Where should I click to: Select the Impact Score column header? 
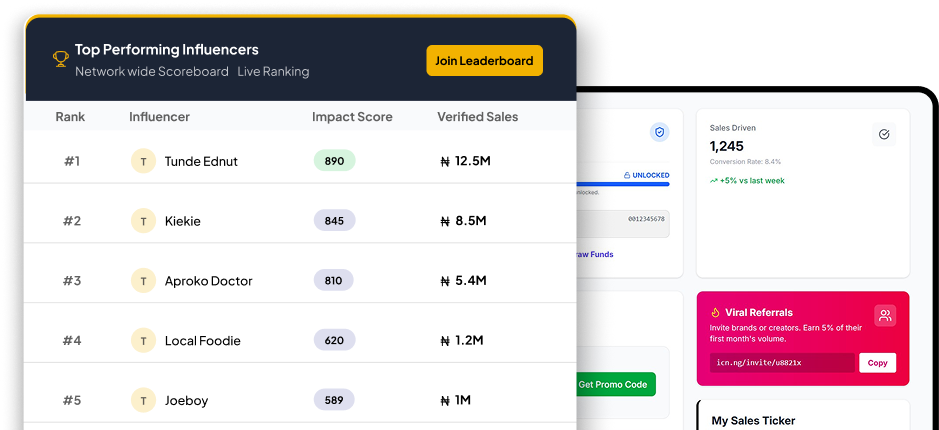point(352,117)
